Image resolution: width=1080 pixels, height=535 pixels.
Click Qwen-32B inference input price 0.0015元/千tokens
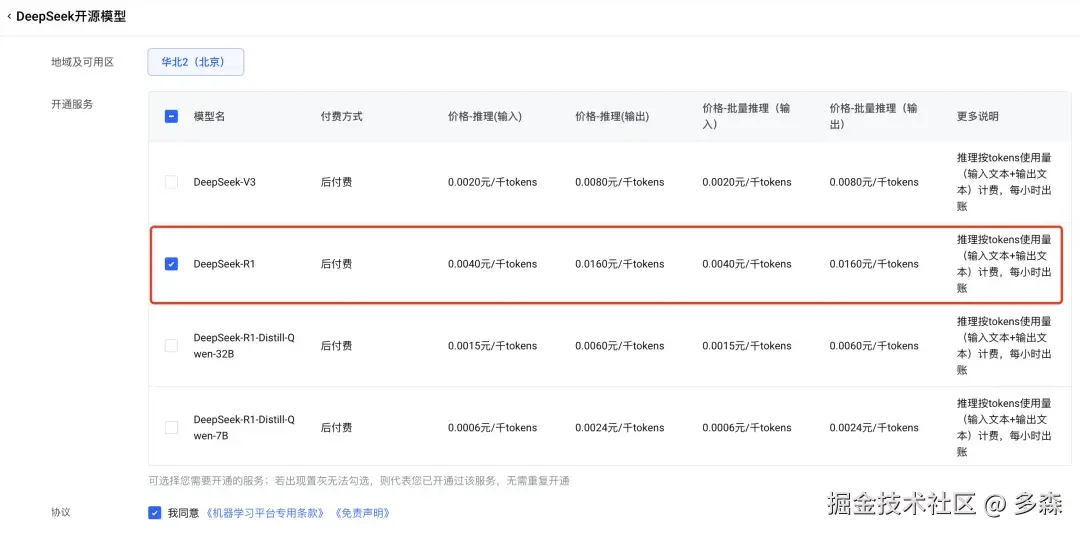pyautogui.click(x=492, y=346)
